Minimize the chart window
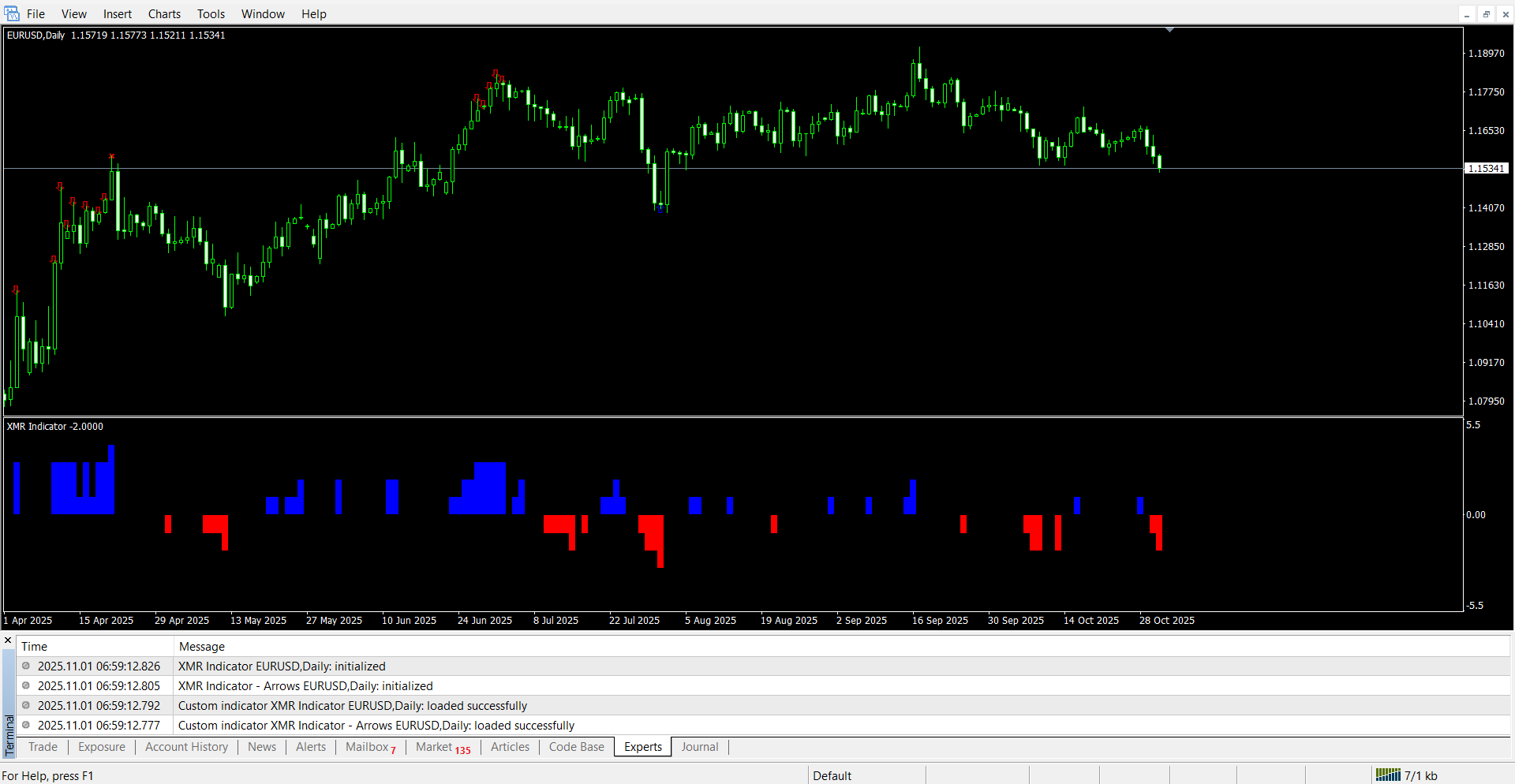1515x784 pixels. (x=1467, y=14)
